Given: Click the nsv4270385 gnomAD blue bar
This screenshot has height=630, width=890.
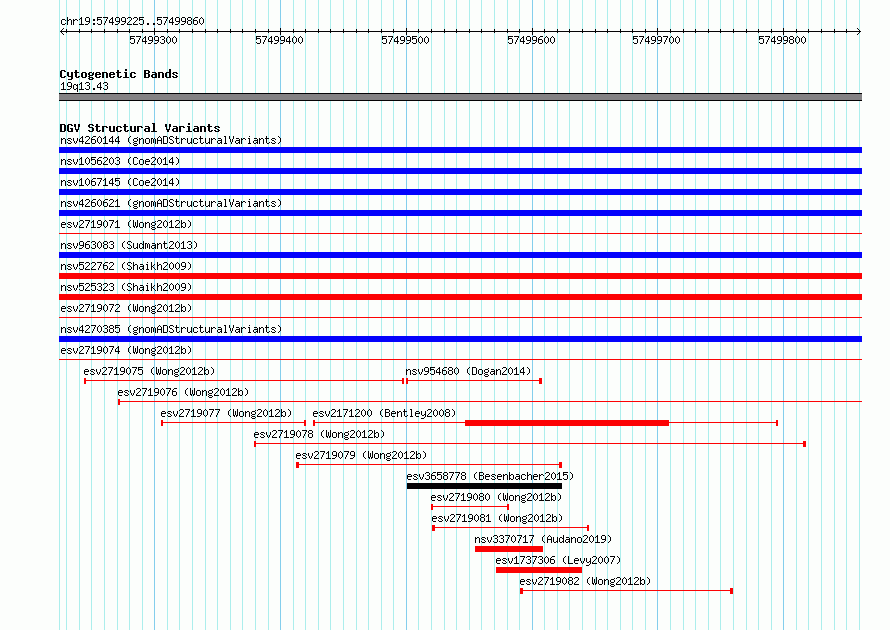Looking at the screenshot, I should pos(460,339).
